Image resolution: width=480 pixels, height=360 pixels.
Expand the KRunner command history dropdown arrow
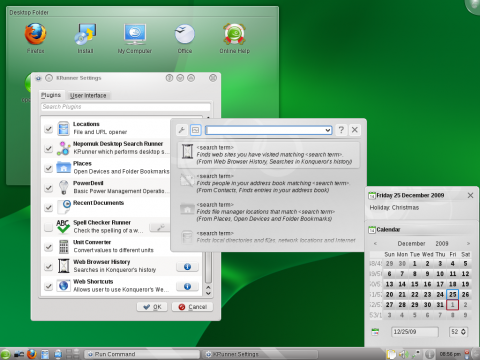point(328,130)
